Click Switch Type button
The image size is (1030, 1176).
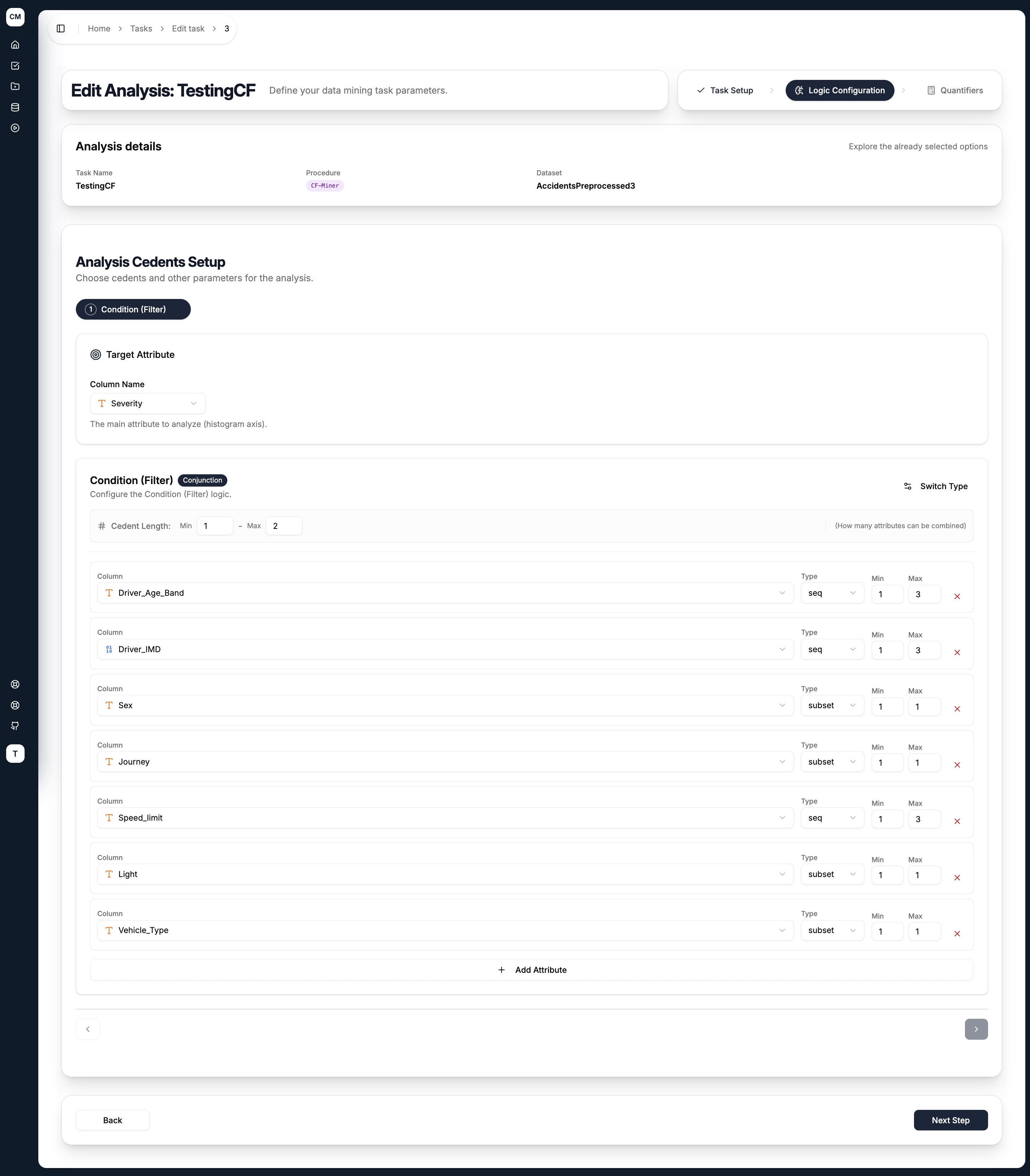tap(936, 487)
